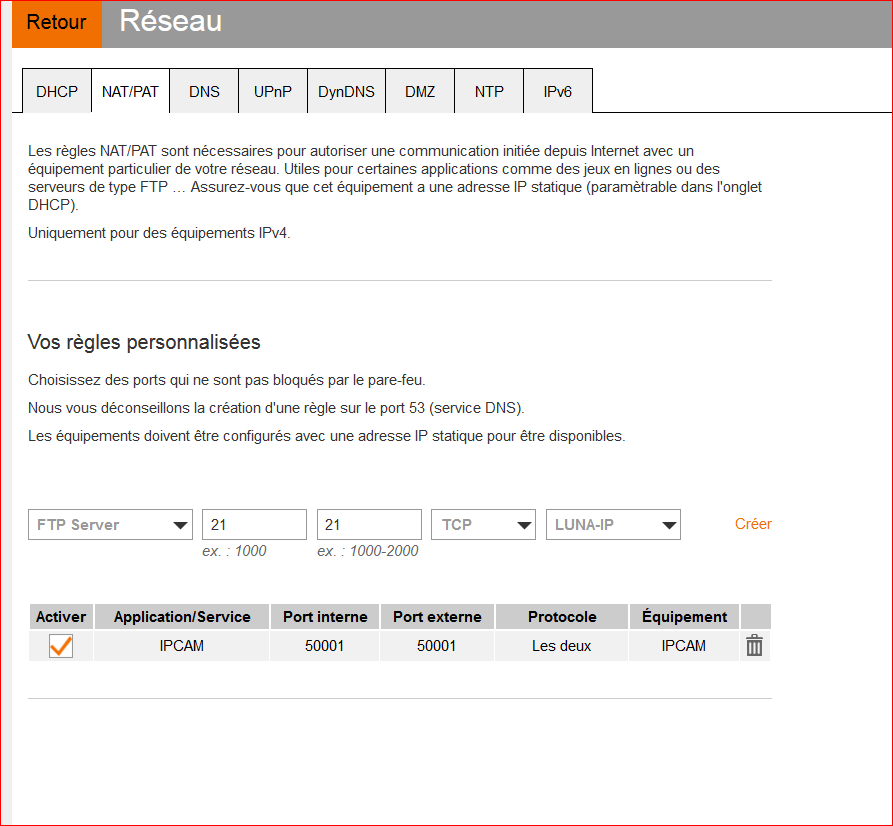Open the DNS tab

(x=204, y=91)
